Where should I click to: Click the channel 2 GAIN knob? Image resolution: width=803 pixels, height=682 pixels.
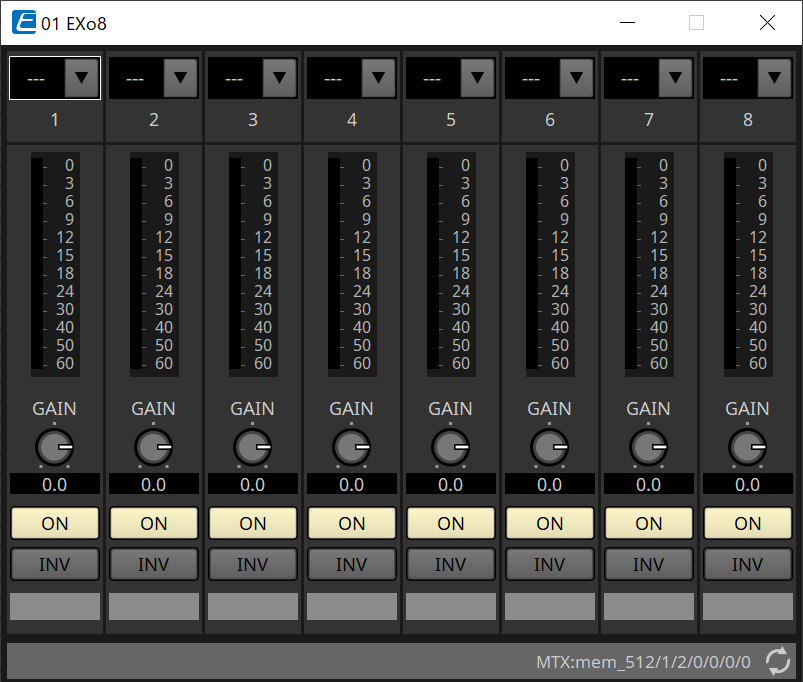tap(154, 447)
